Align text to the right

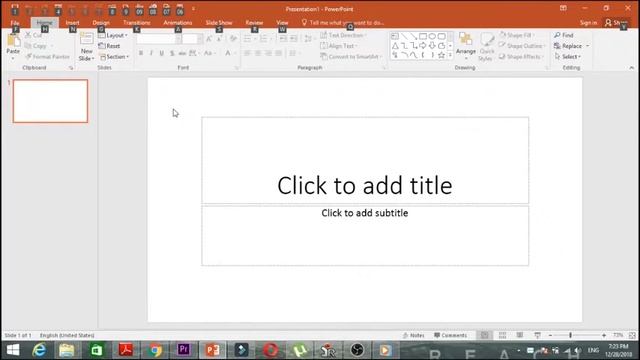(268, 53)
